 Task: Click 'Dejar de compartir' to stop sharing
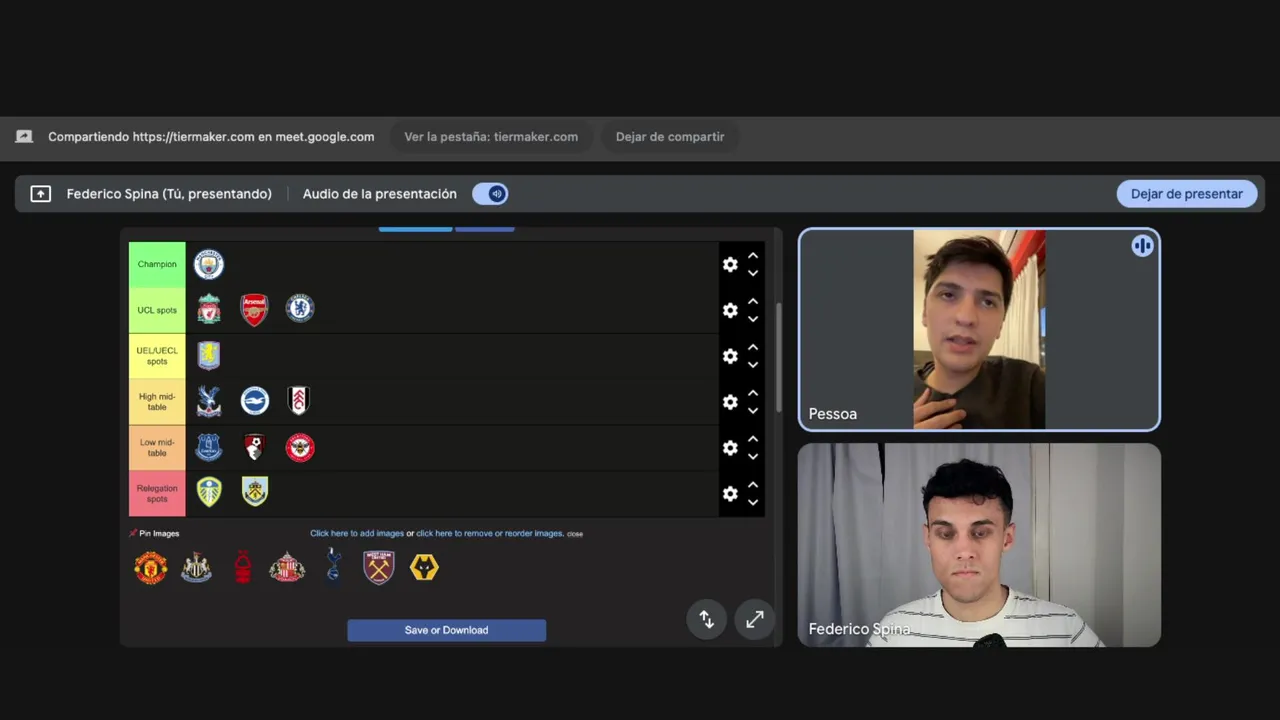click(670, 137)
